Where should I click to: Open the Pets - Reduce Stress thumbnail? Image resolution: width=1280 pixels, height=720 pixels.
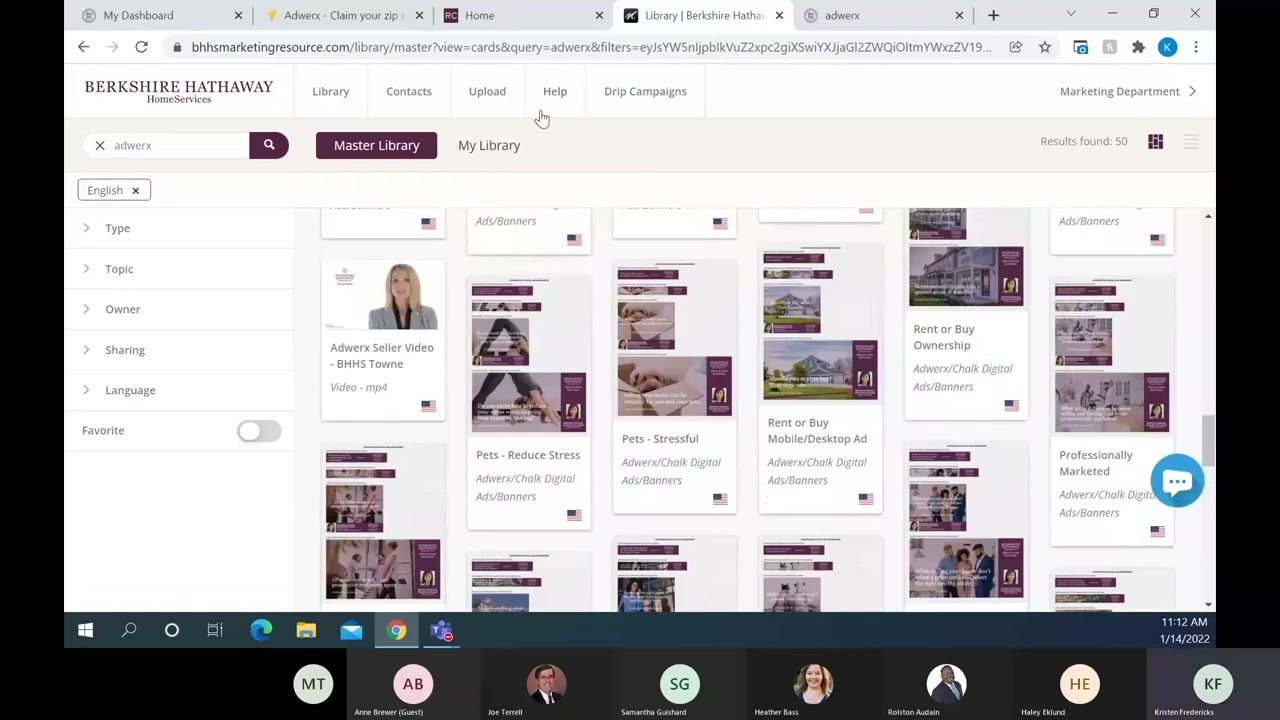tap(529, 358)
